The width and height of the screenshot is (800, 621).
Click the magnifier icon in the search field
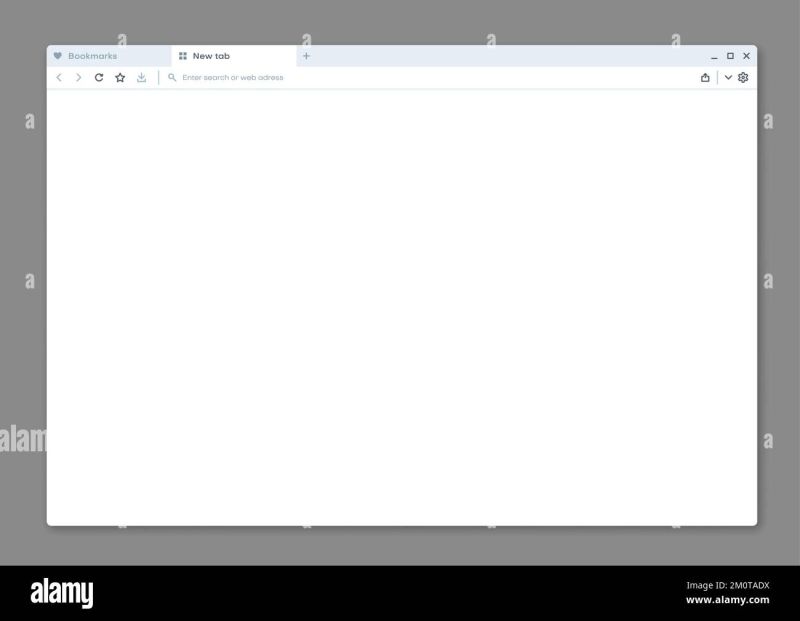(x=171, y=77)
